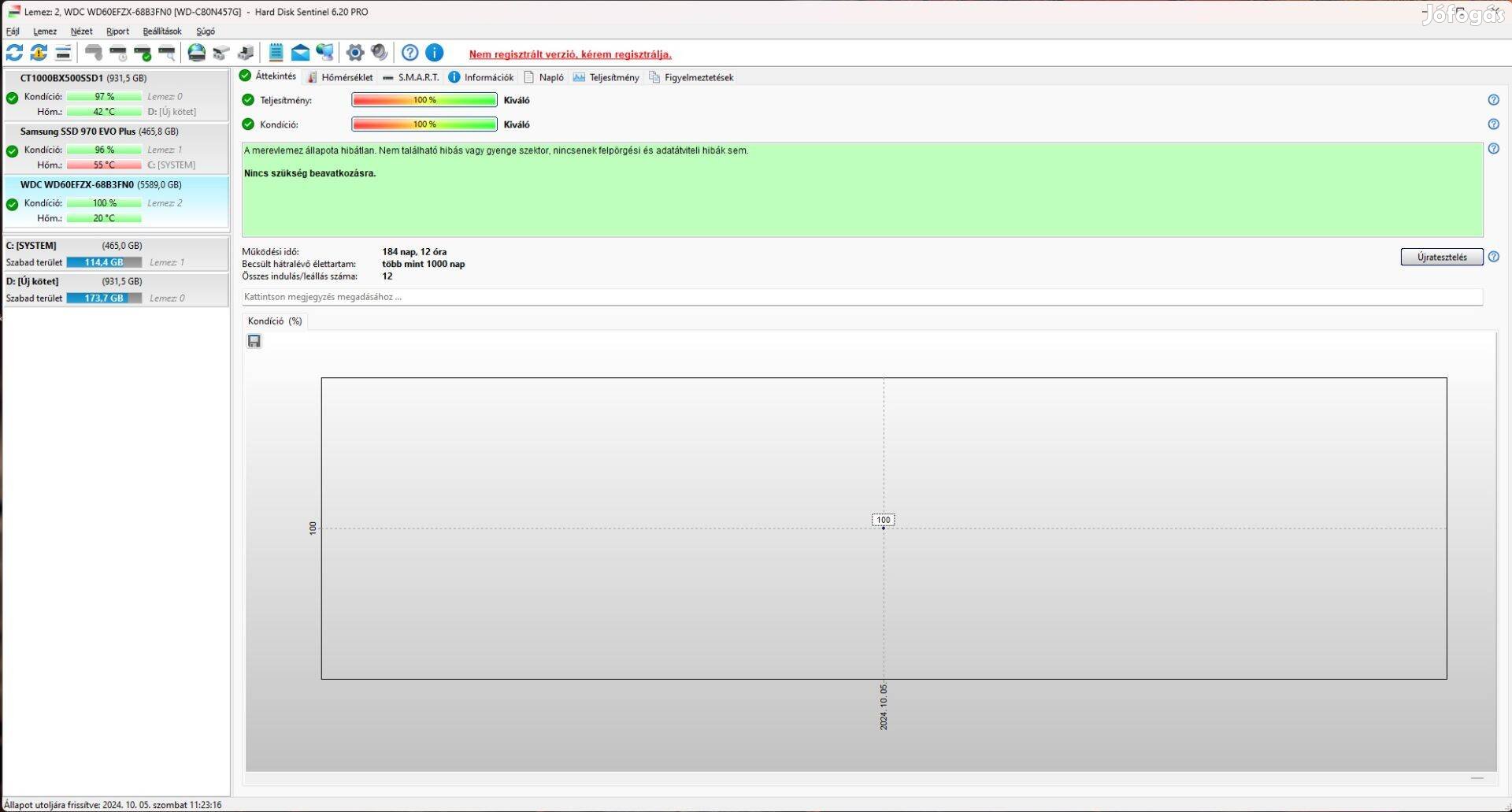Open the disk list view icon

click(x=63, y=53)
